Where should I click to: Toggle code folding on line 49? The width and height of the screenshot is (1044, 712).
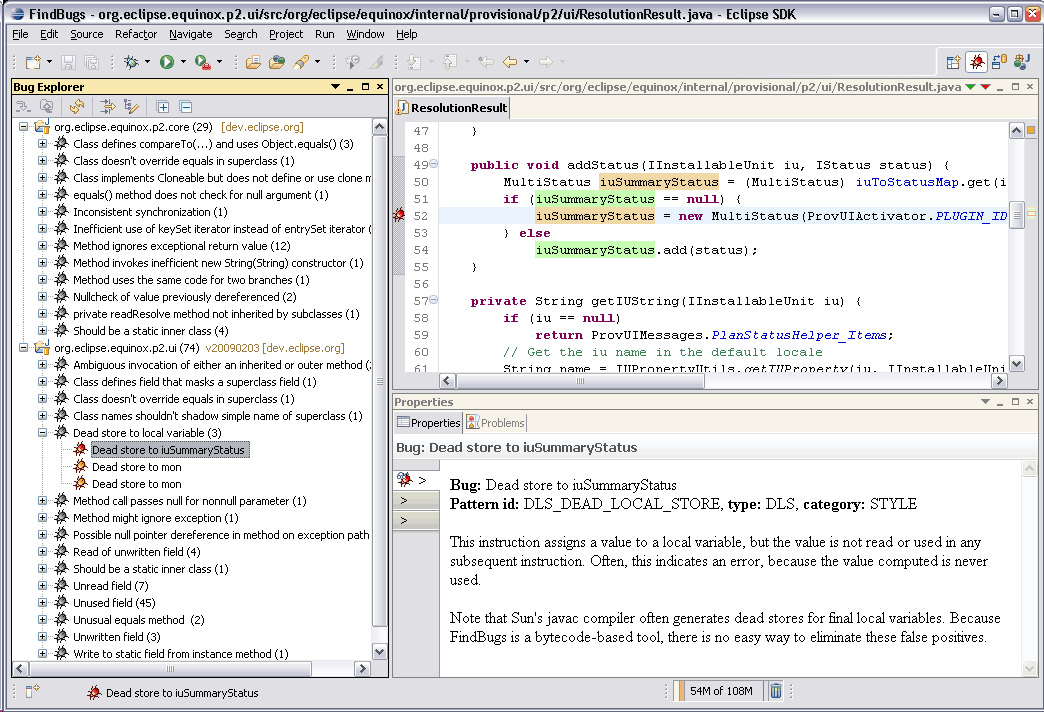click(433, 164)
